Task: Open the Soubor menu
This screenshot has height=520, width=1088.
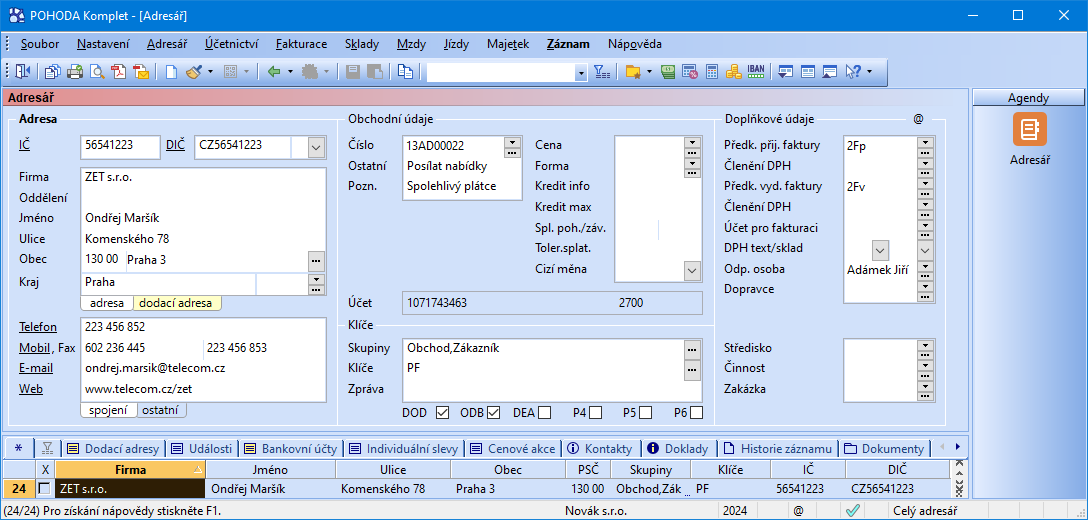Action: (x=40, y=44)
